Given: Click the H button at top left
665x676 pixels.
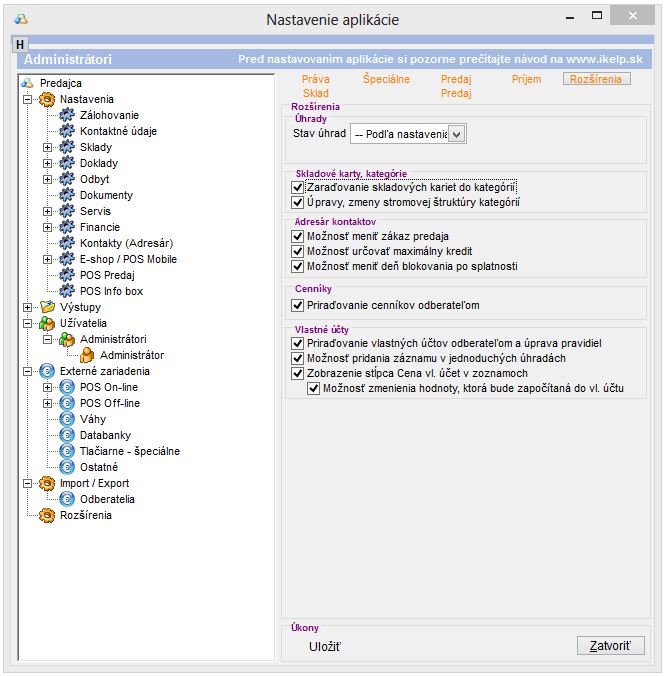Looking at the screenshot, I should point(20,45).
